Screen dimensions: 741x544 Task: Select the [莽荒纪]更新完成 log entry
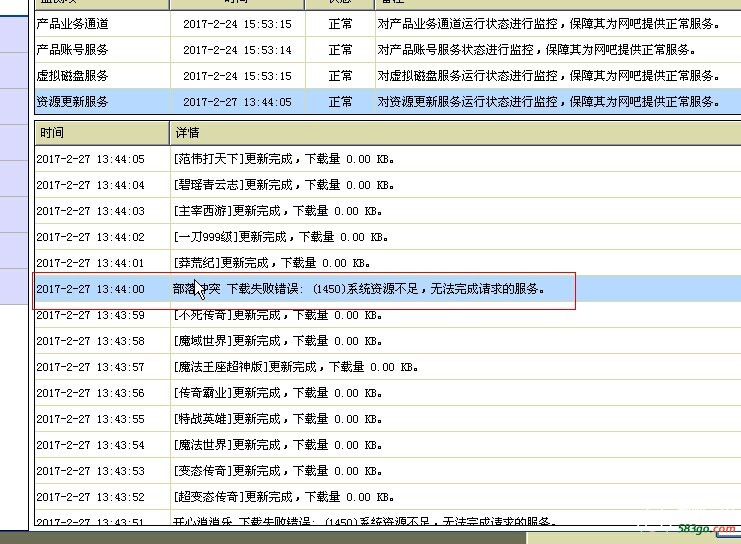point(272,263)
